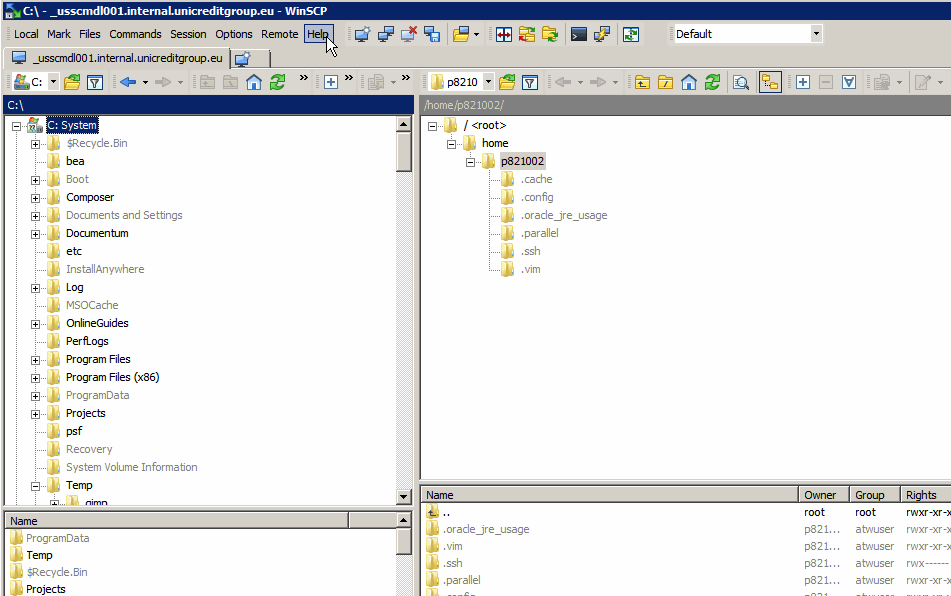
Task: Select the usscmdl001 session tab
Action: coord(116,58)
